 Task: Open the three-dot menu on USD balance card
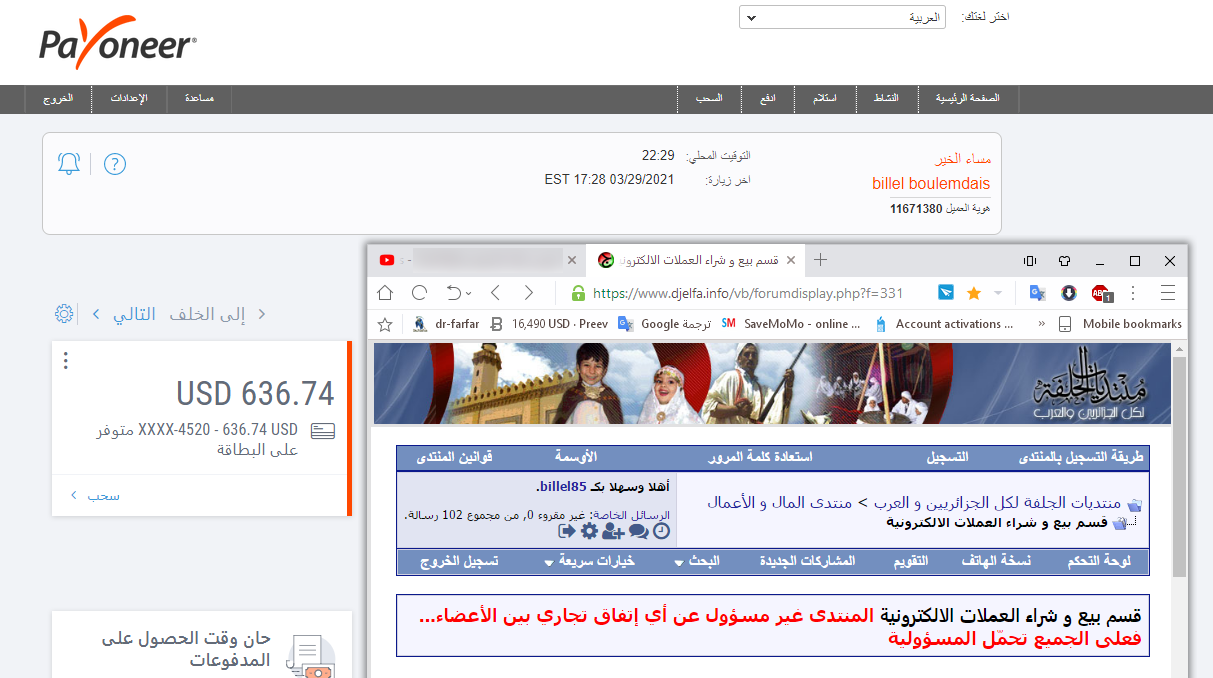point(66,361)
